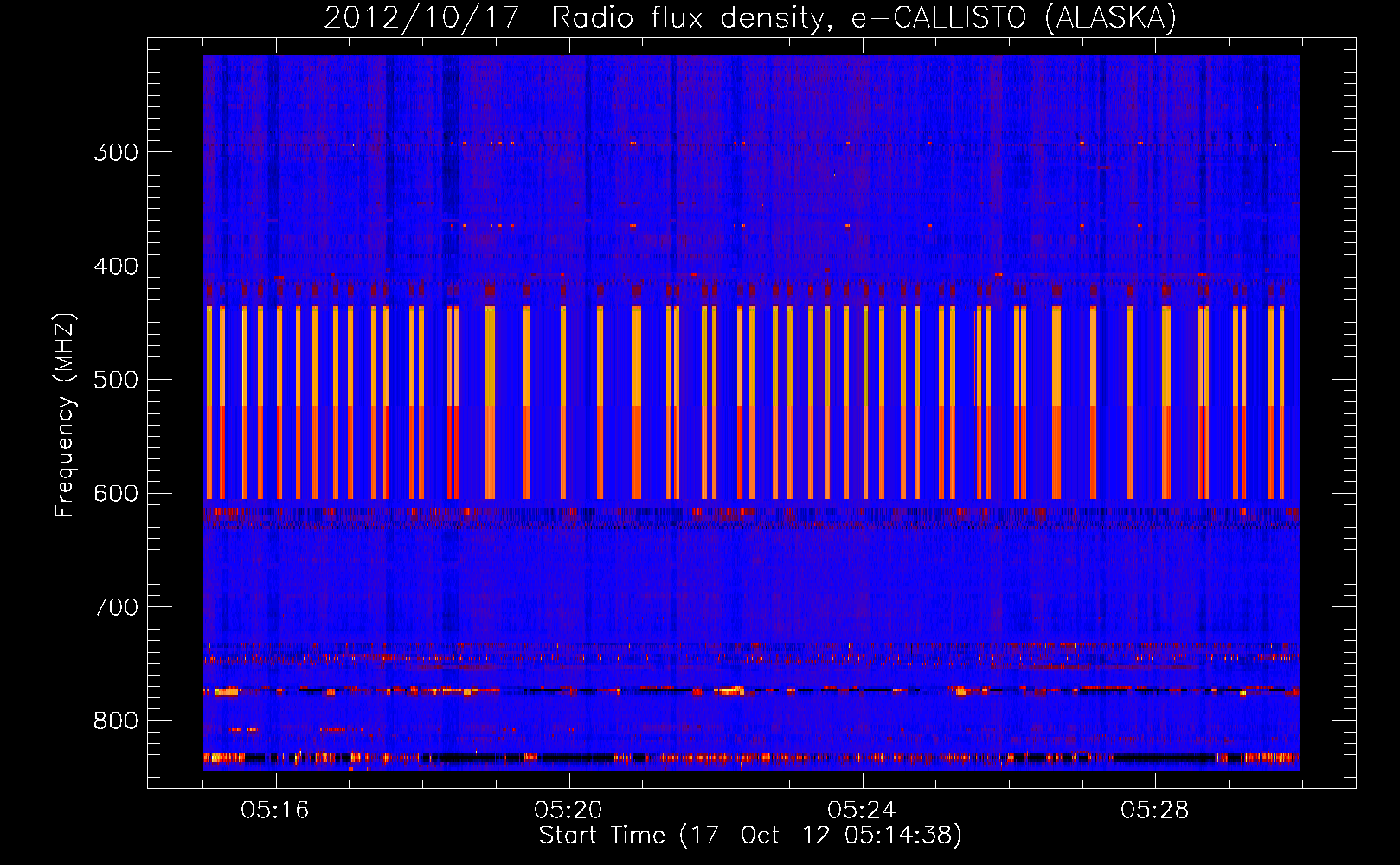Click the 600 frequency tick label
The width and height of the screenshot is (1400, 865).
point(116,494)
